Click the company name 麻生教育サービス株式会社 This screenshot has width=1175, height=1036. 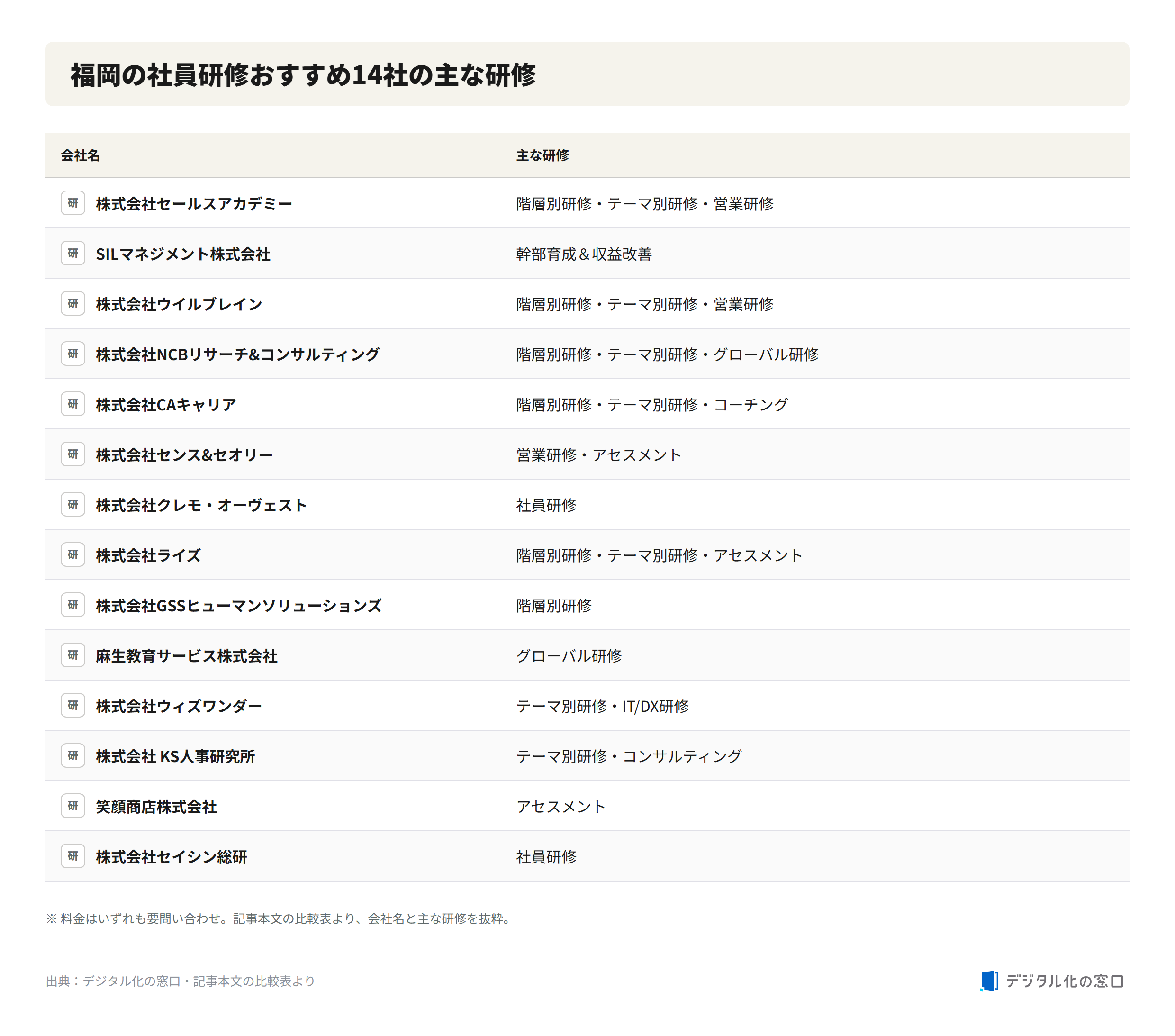coord(187,656)
